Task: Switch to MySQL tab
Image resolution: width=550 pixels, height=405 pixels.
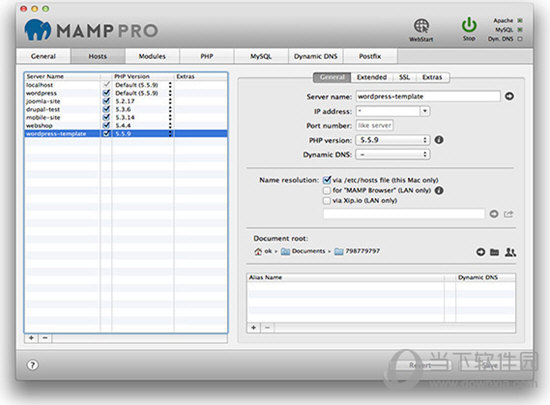Action: pyautogui.click(x=261, y=56)
